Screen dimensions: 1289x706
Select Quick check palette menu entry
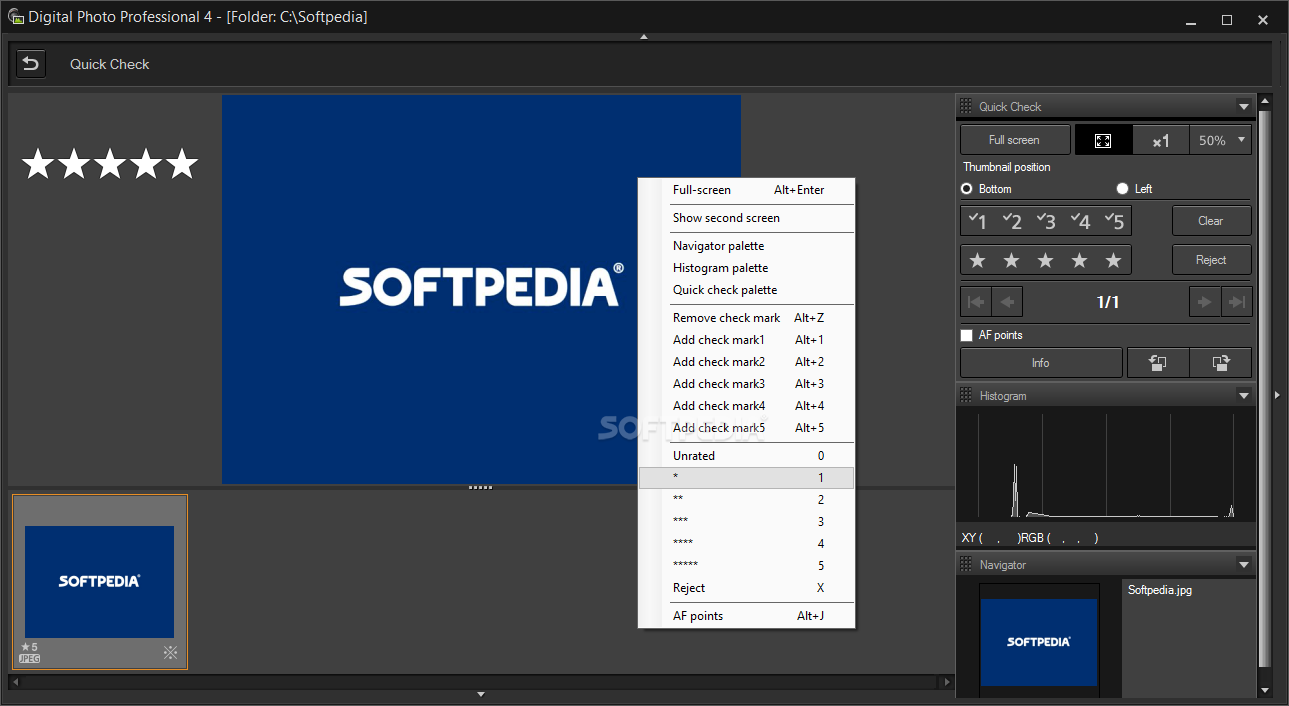coord(747,290)
